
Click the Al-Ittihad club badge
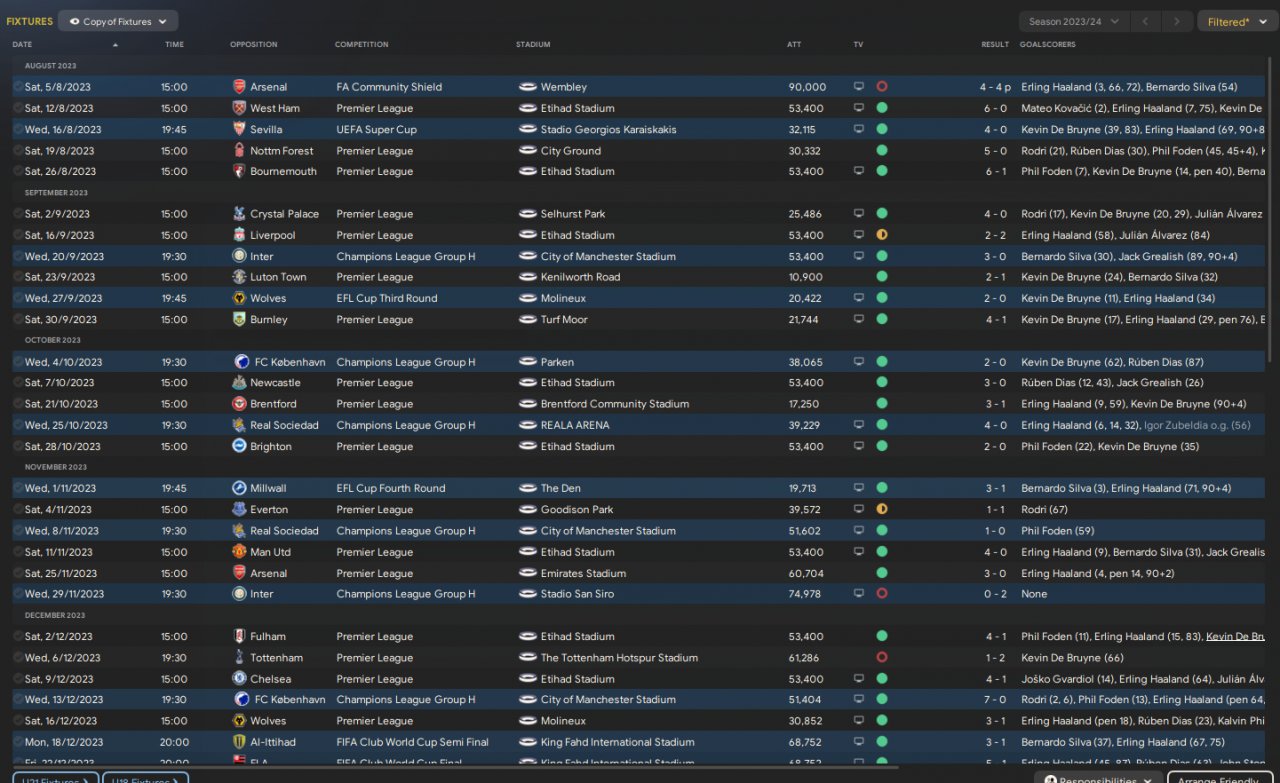pyautogui.click(x=239, y=742)
